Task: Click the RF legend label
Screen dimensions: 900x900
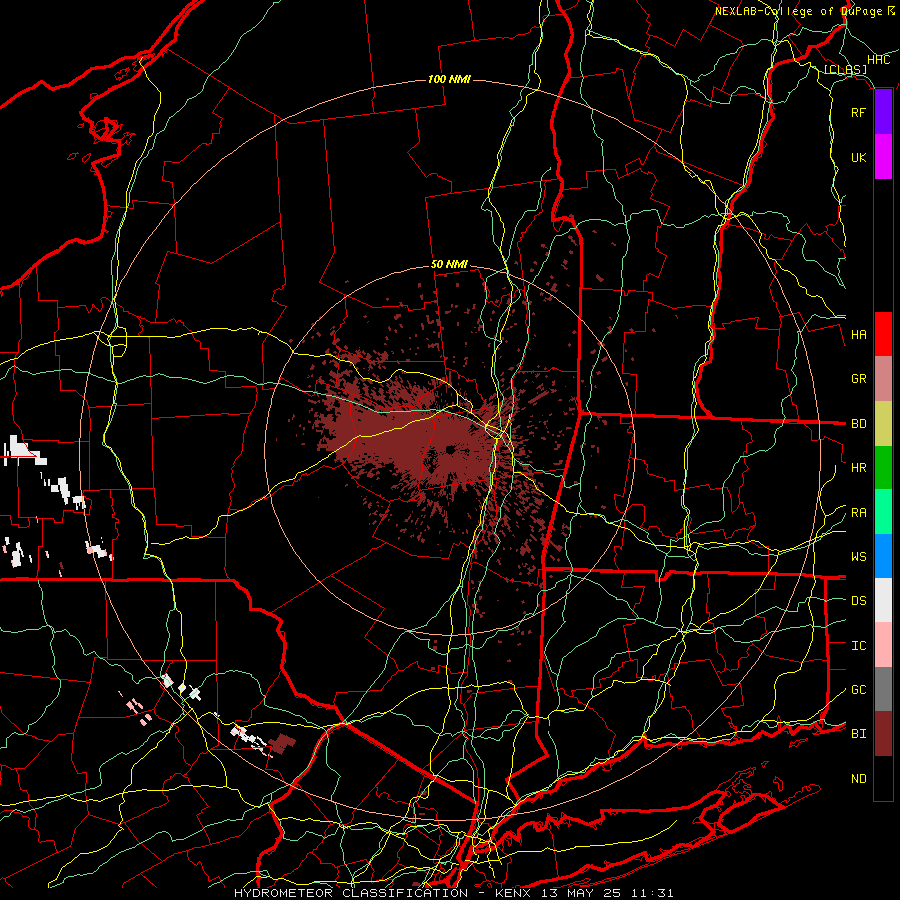Action: [x=858, y=112]
